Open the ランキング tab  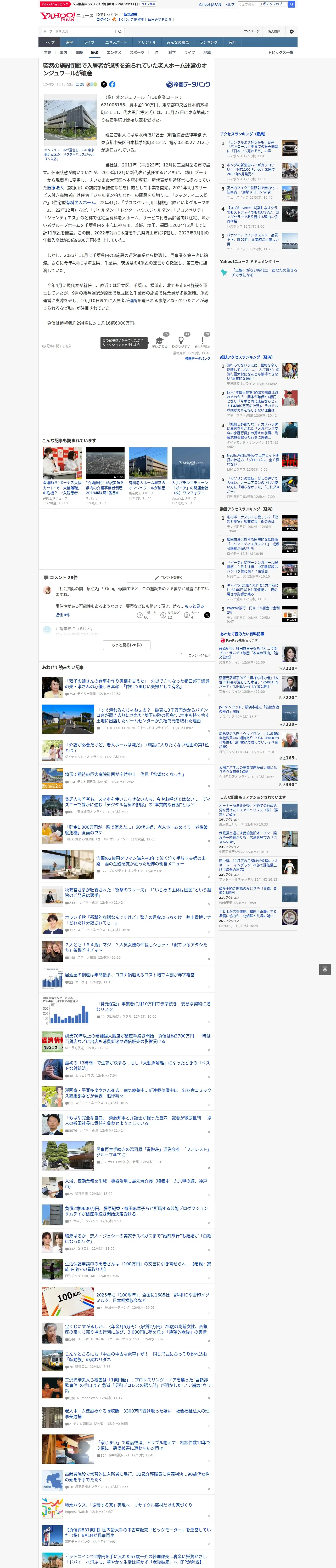click(x=209, y=43)
